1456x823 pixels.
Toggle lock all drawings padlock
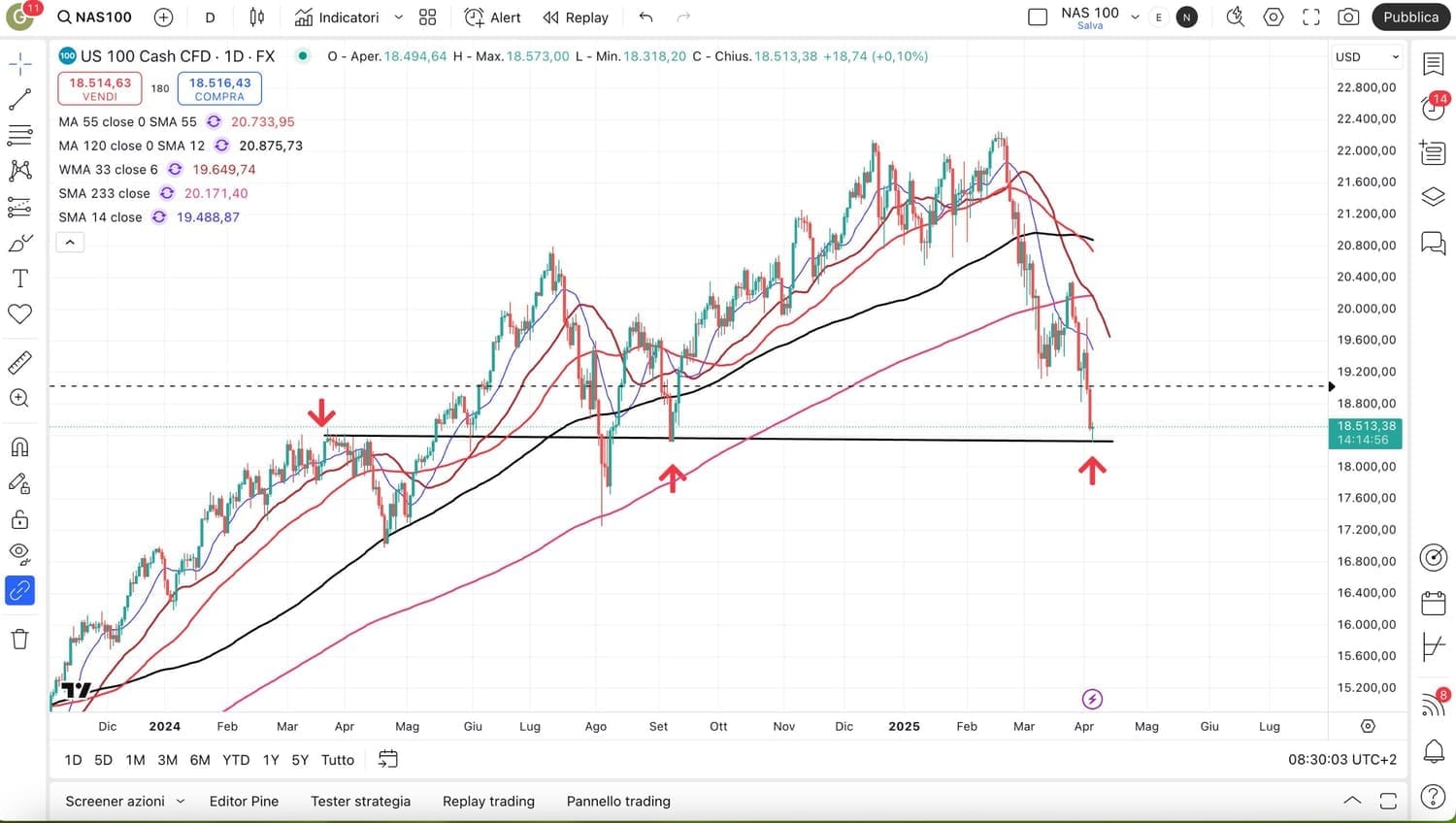tap(19, 519)
